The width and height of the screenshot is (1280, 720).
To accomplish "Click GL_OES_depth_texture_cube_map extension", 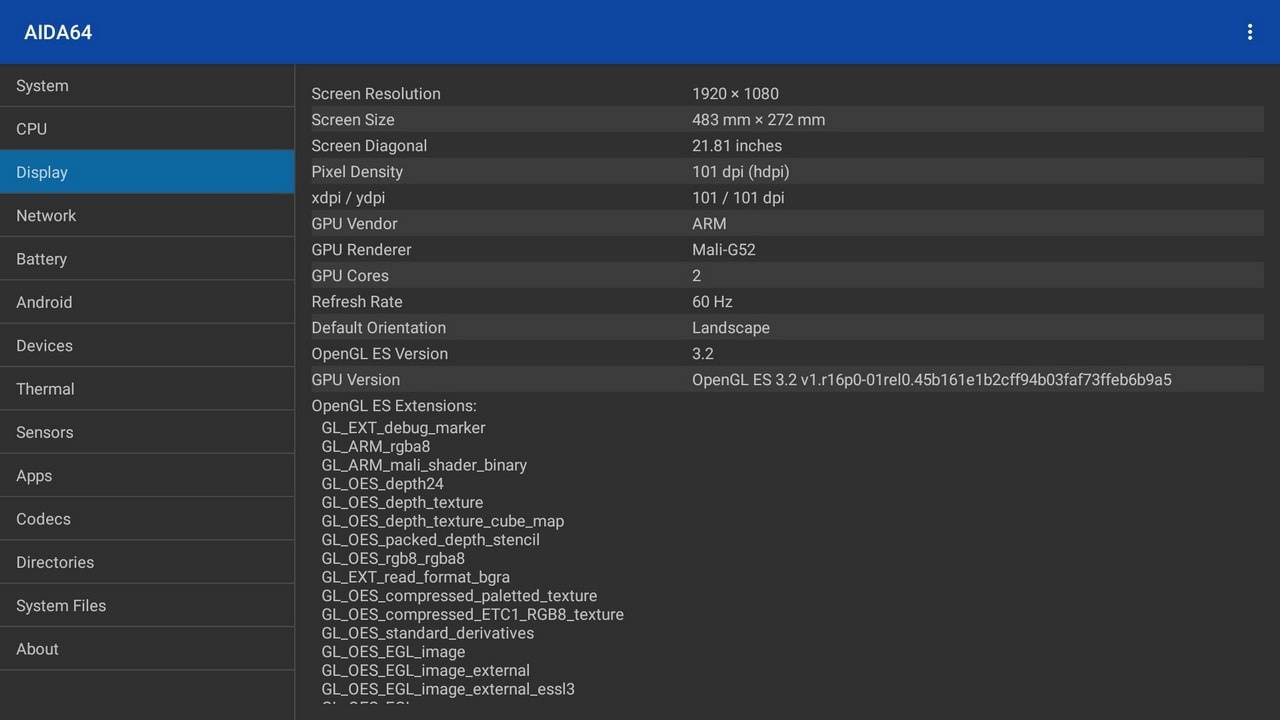I will pyautogui.click(x=443, y=521).
